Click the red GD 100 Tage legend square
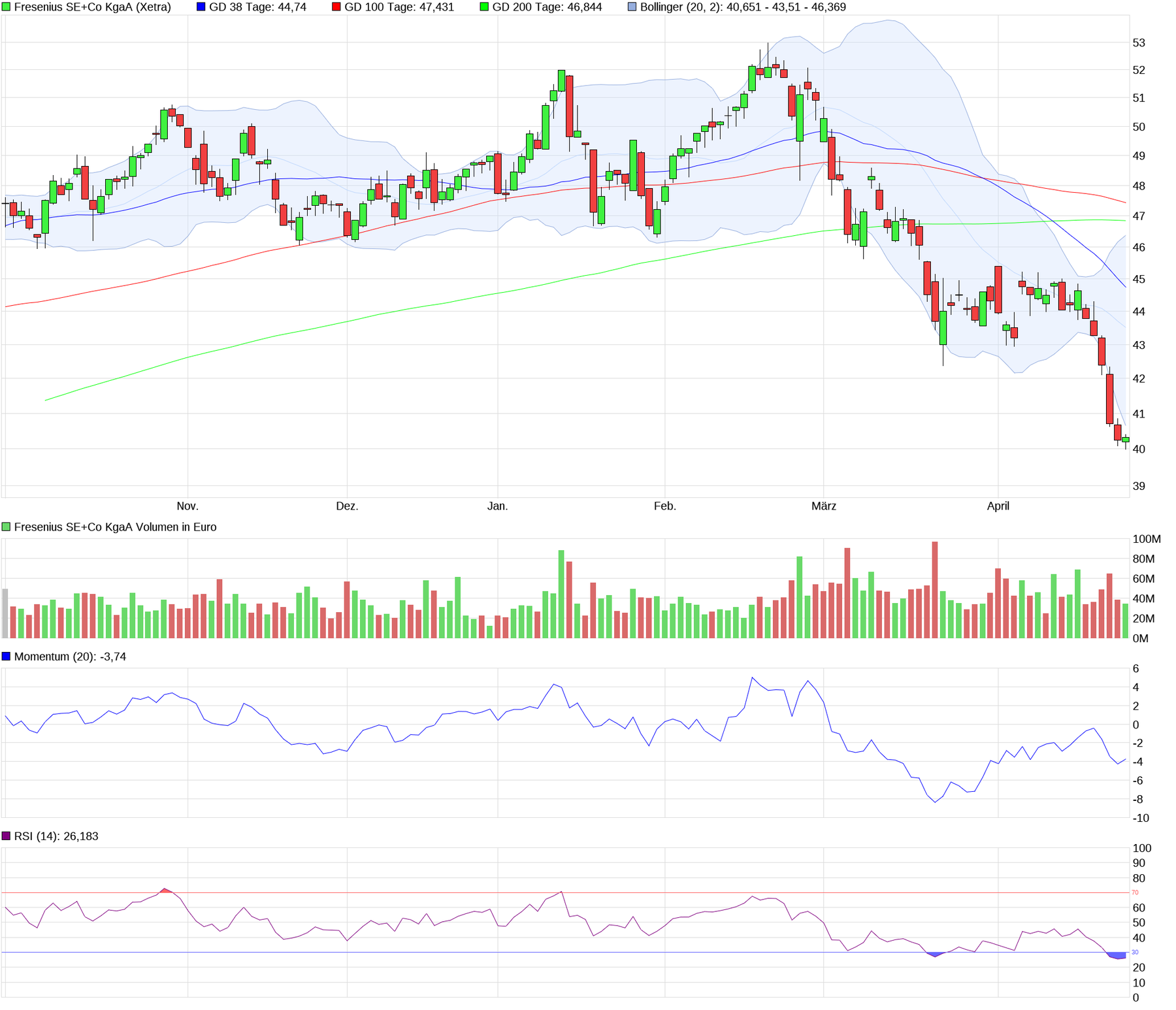The image size is (1176, 1010). pos(336,7)
